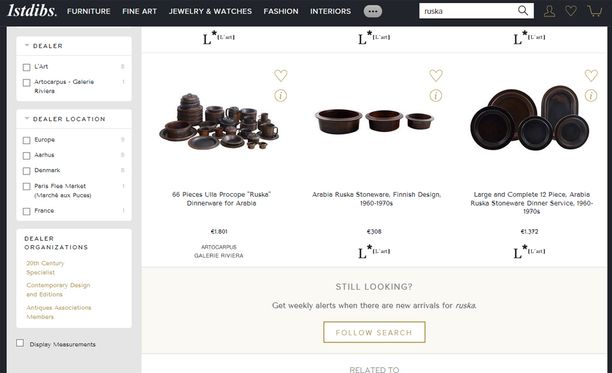The height and width of the screenshot is (373, 612).
Task: Open the 20th Century Specialist link
Action: (45, 268)
